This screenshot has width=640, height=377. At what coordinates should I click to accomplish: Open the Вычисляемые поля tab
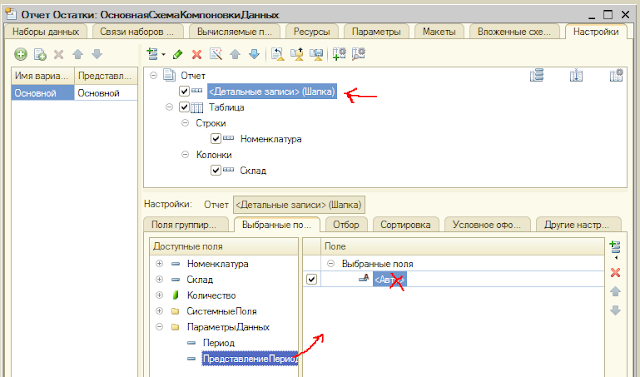[x=234, y=31]
